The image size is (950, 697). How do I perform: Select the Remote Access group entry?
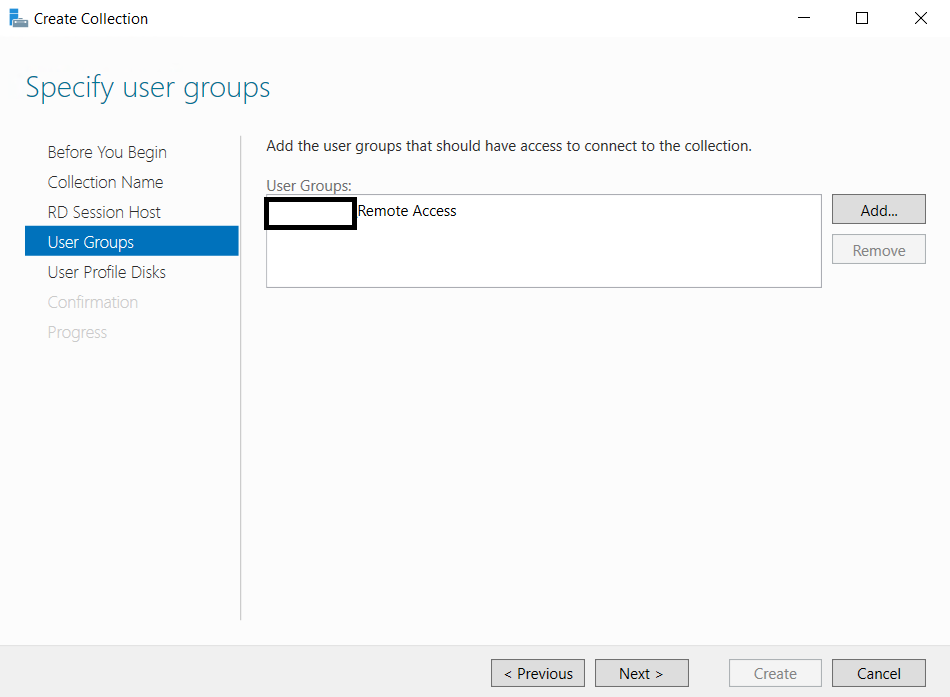coord(406,211)
